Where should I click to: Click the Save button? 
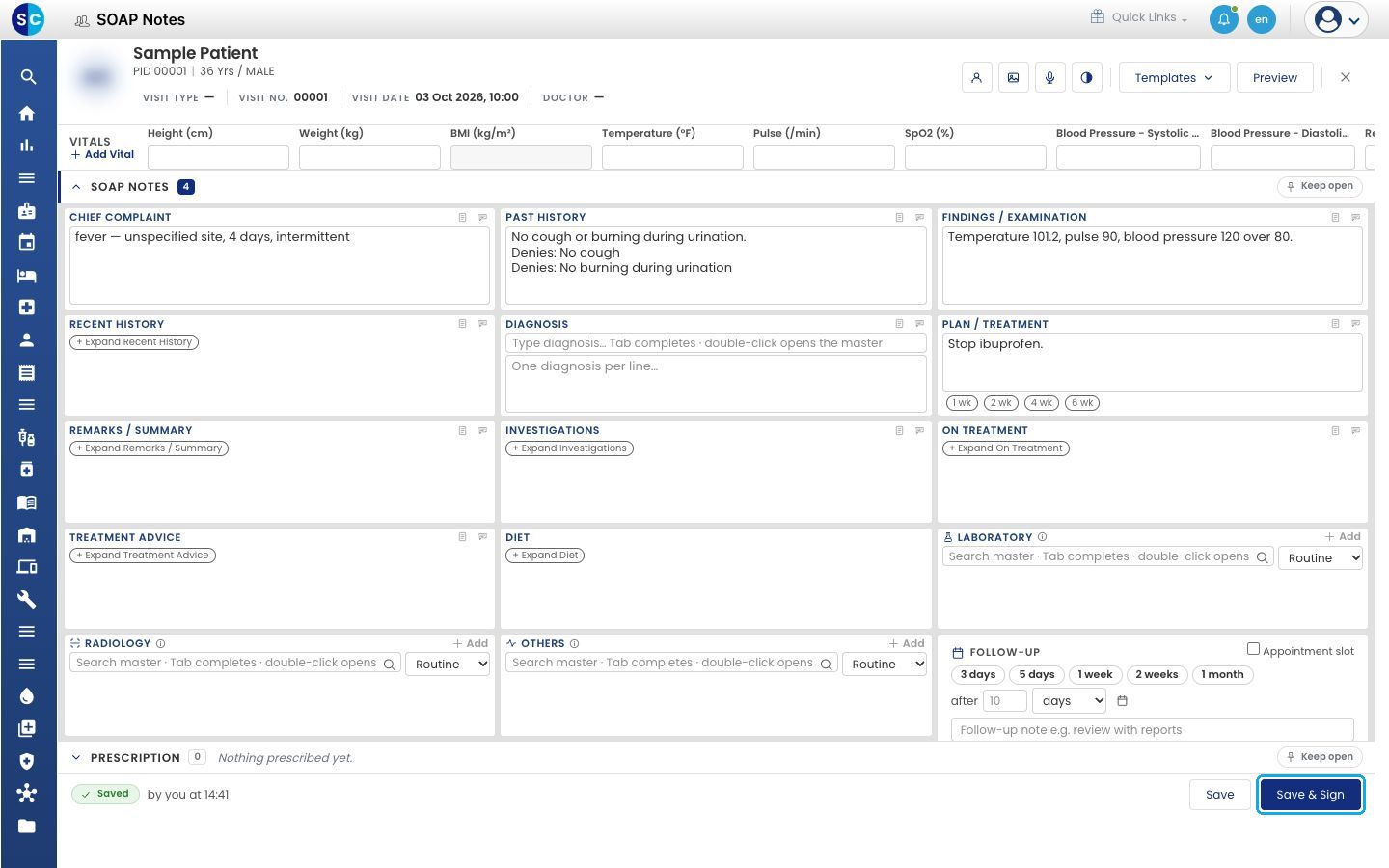click(x=1219, y=795)
